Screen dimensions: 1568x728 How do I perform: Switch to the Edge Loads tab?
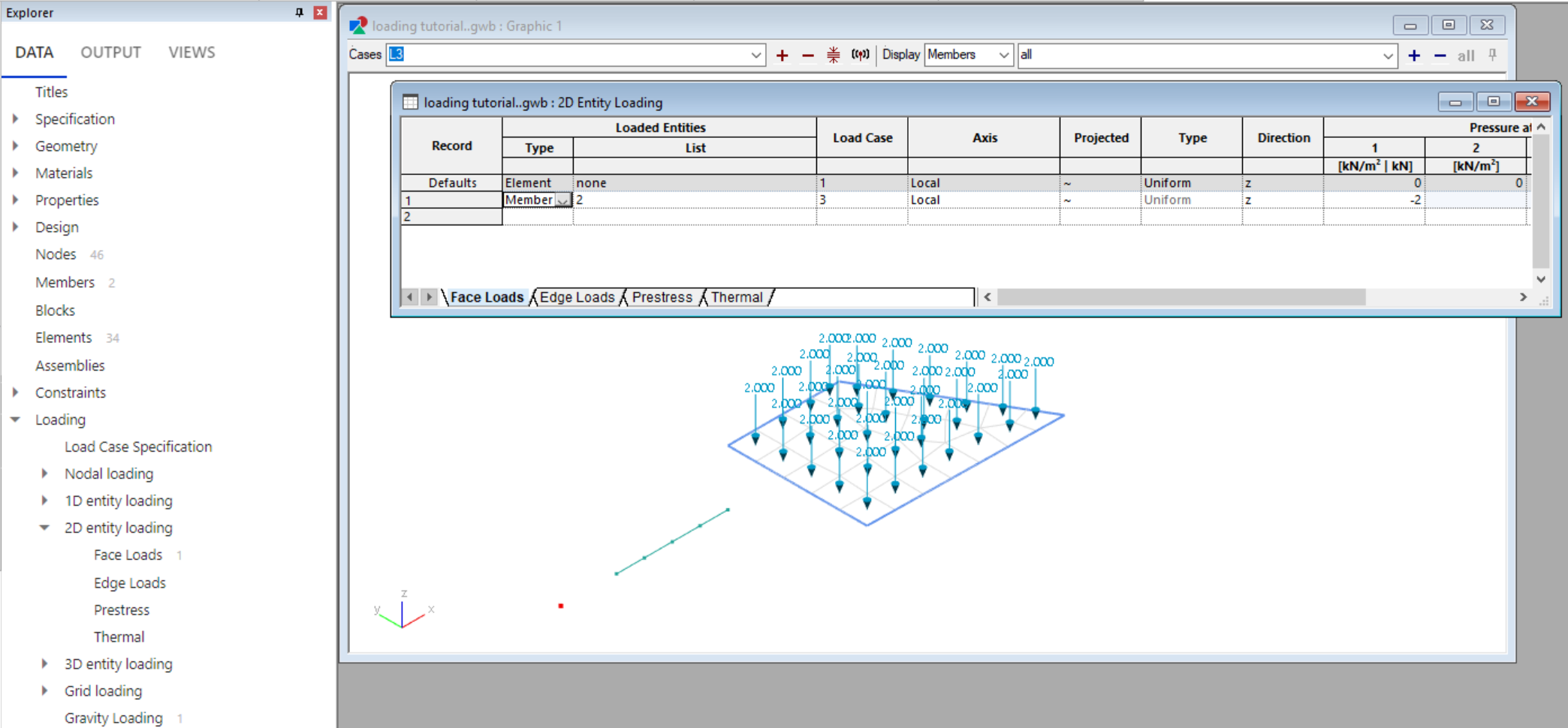point(577,297)
